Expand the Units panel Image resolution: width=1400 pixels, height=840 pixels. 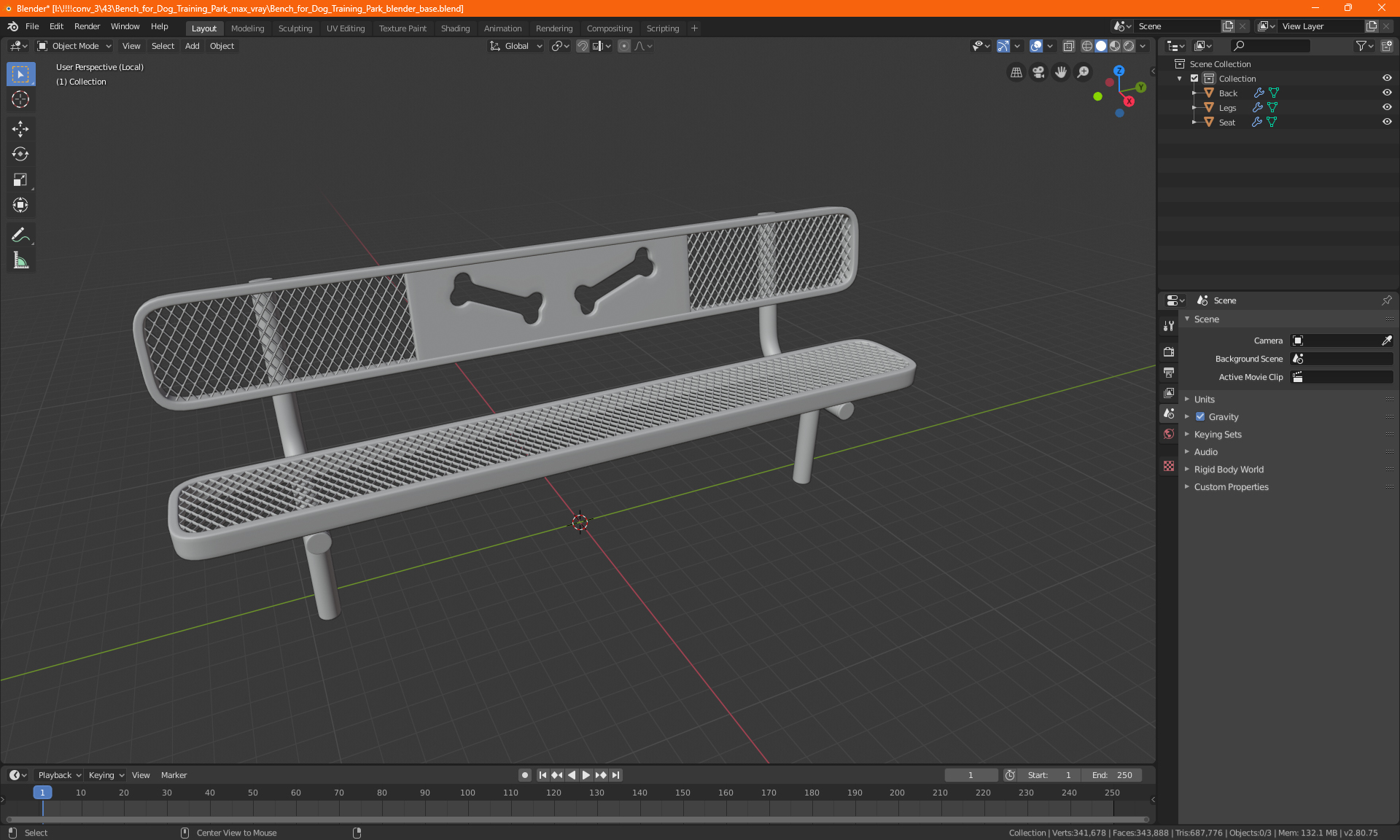1204,400
